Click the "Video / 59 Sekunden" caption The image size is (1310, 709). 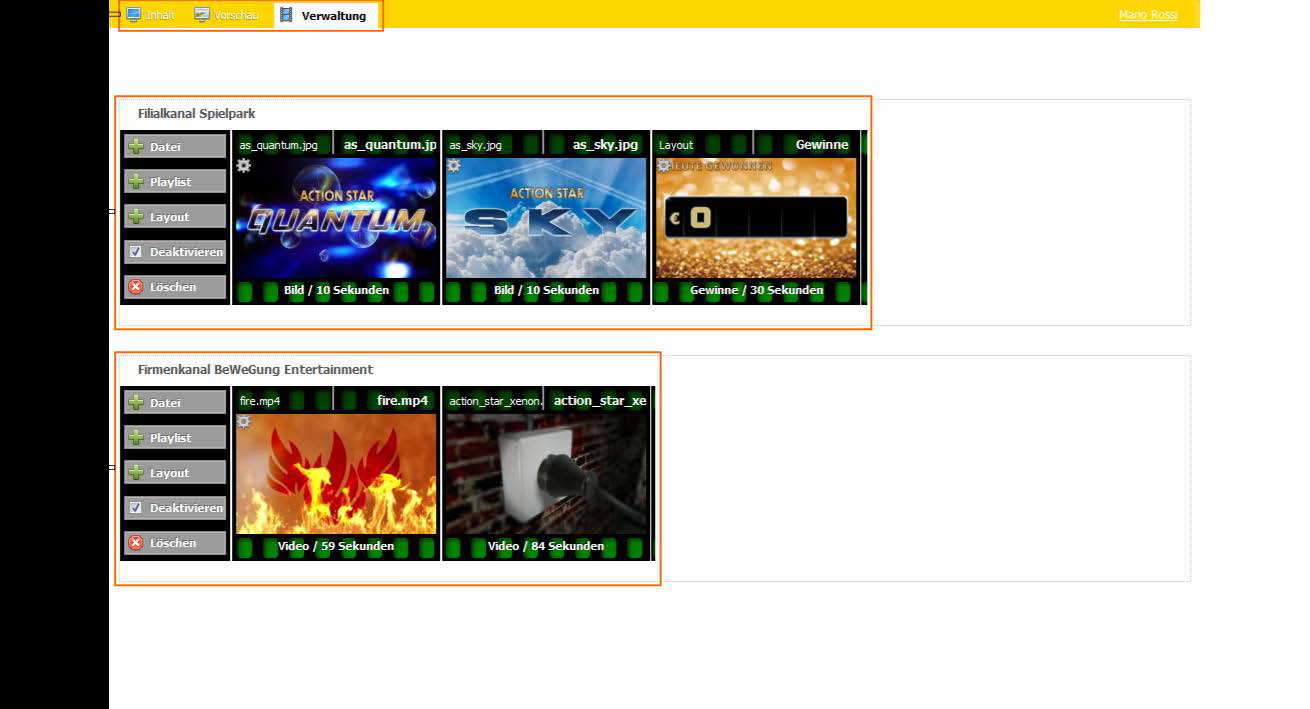coord(336,547)
